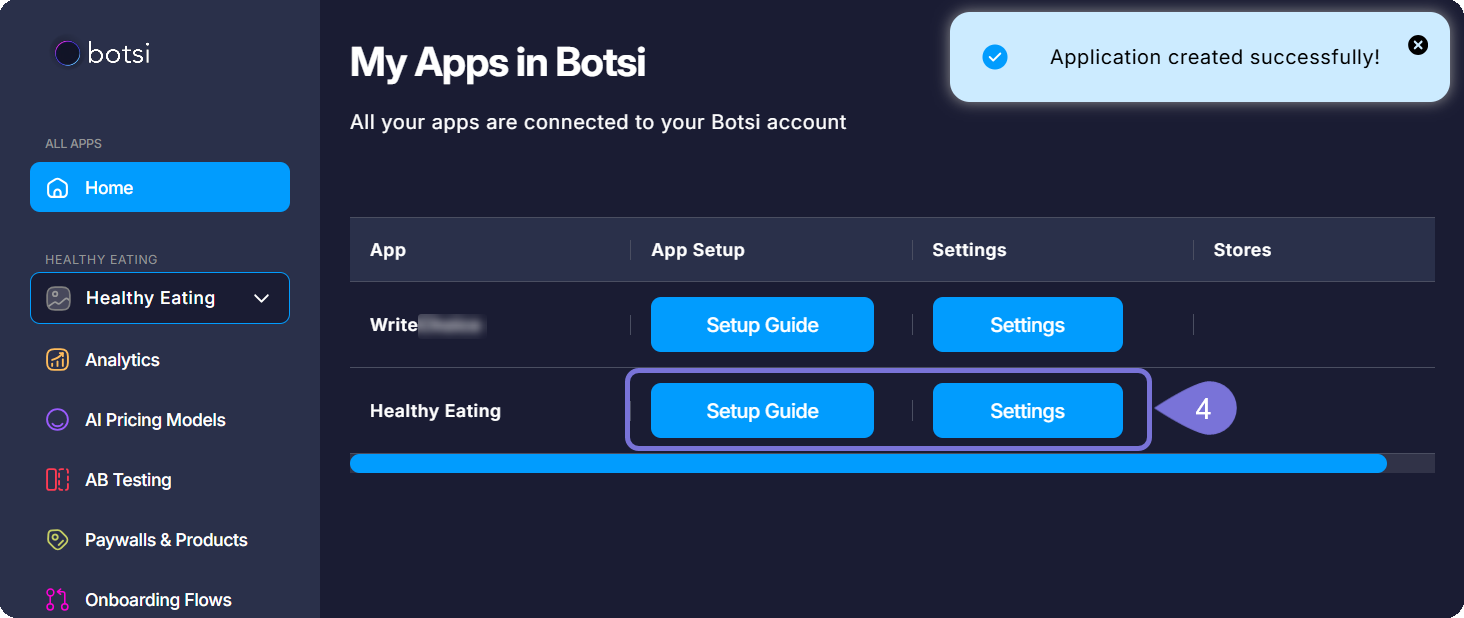This screenshot has width=1464, height=618.
Task: Open the ALL APPS section
Action: [x=73, y=143]
